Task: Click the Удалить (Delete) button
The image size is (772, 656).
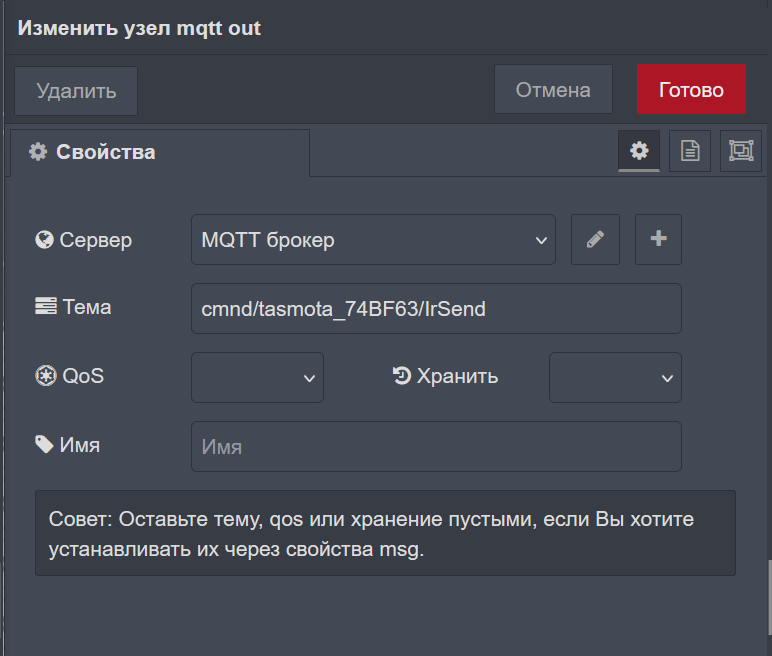Action: [x=76, y=91]
